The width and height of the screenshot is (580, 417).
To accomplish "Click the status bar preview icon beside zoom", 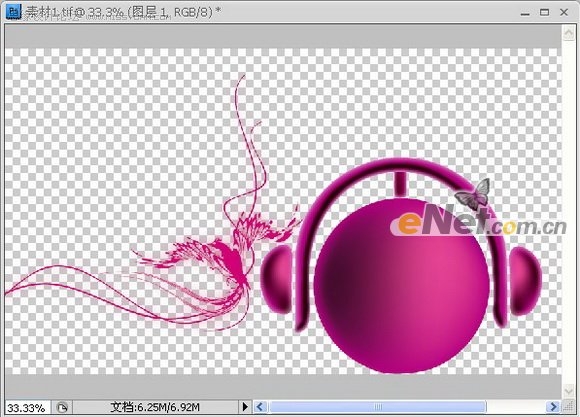I will click(x=62, y=407).
